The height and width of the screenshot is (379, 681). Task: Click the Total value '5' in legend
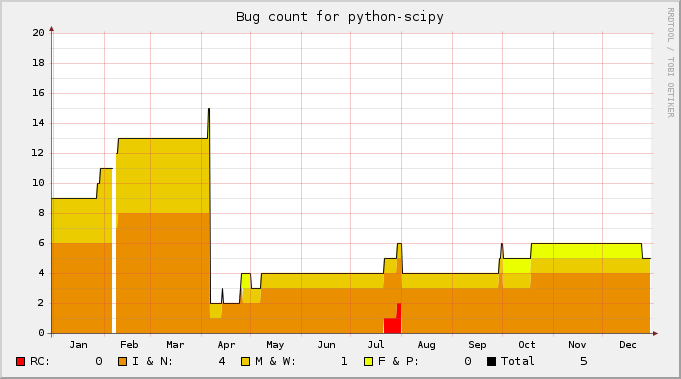pos(584,361)
